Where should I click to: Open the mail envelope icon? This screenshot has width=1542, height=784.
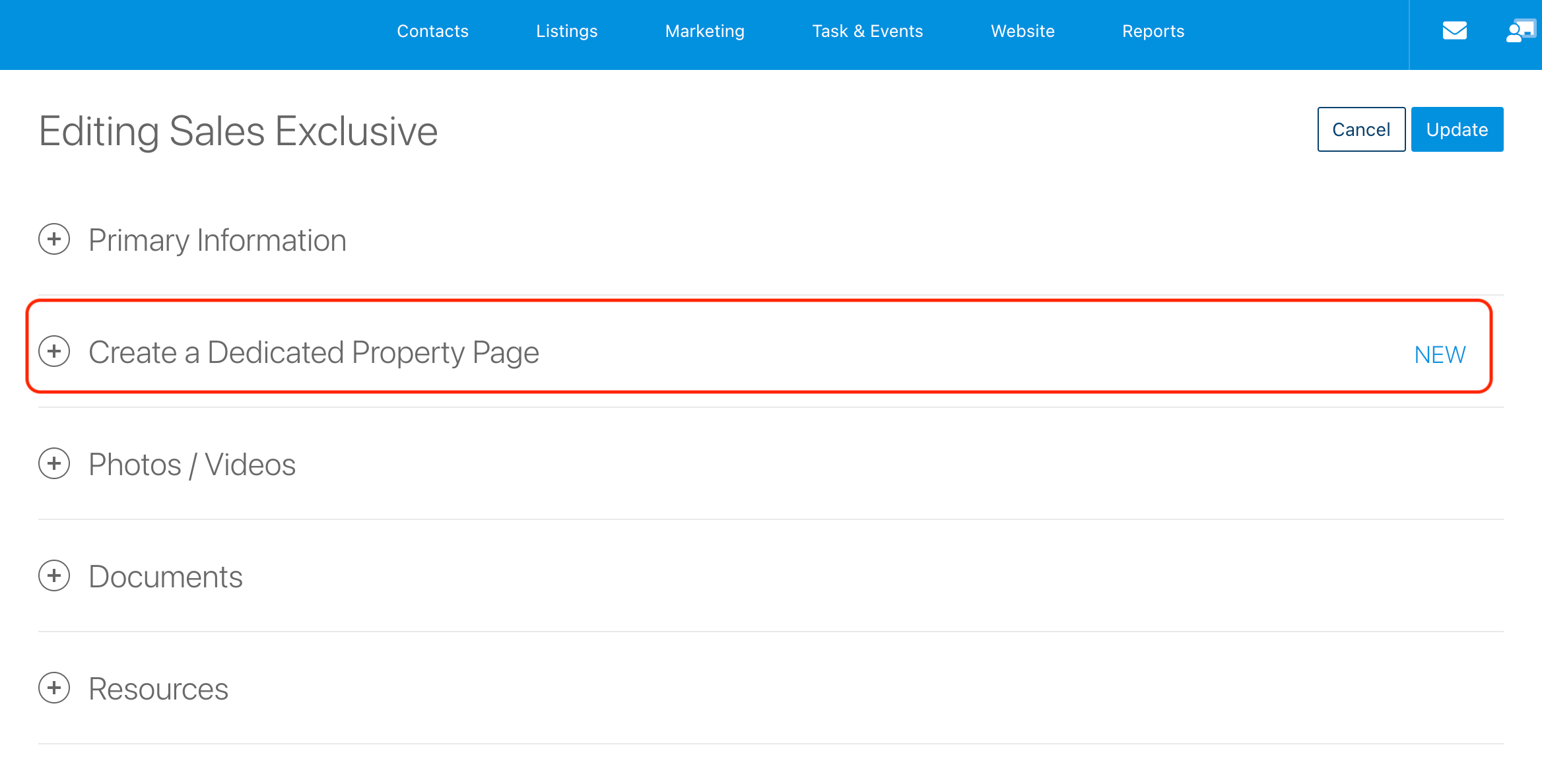[1454, 31]
